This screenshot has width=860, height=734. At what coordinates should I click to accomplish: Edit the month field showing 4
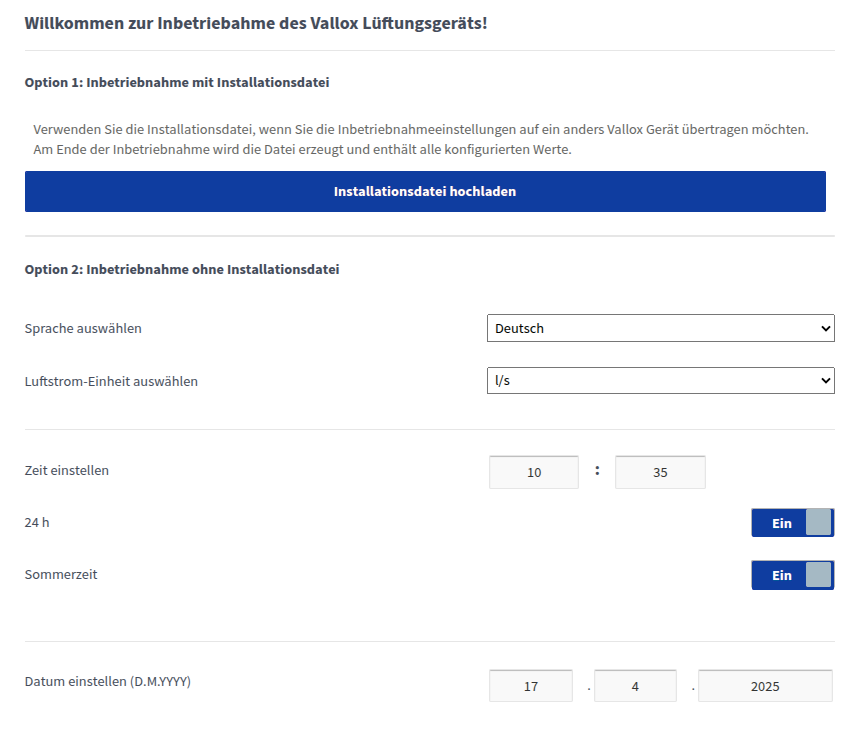635,687
